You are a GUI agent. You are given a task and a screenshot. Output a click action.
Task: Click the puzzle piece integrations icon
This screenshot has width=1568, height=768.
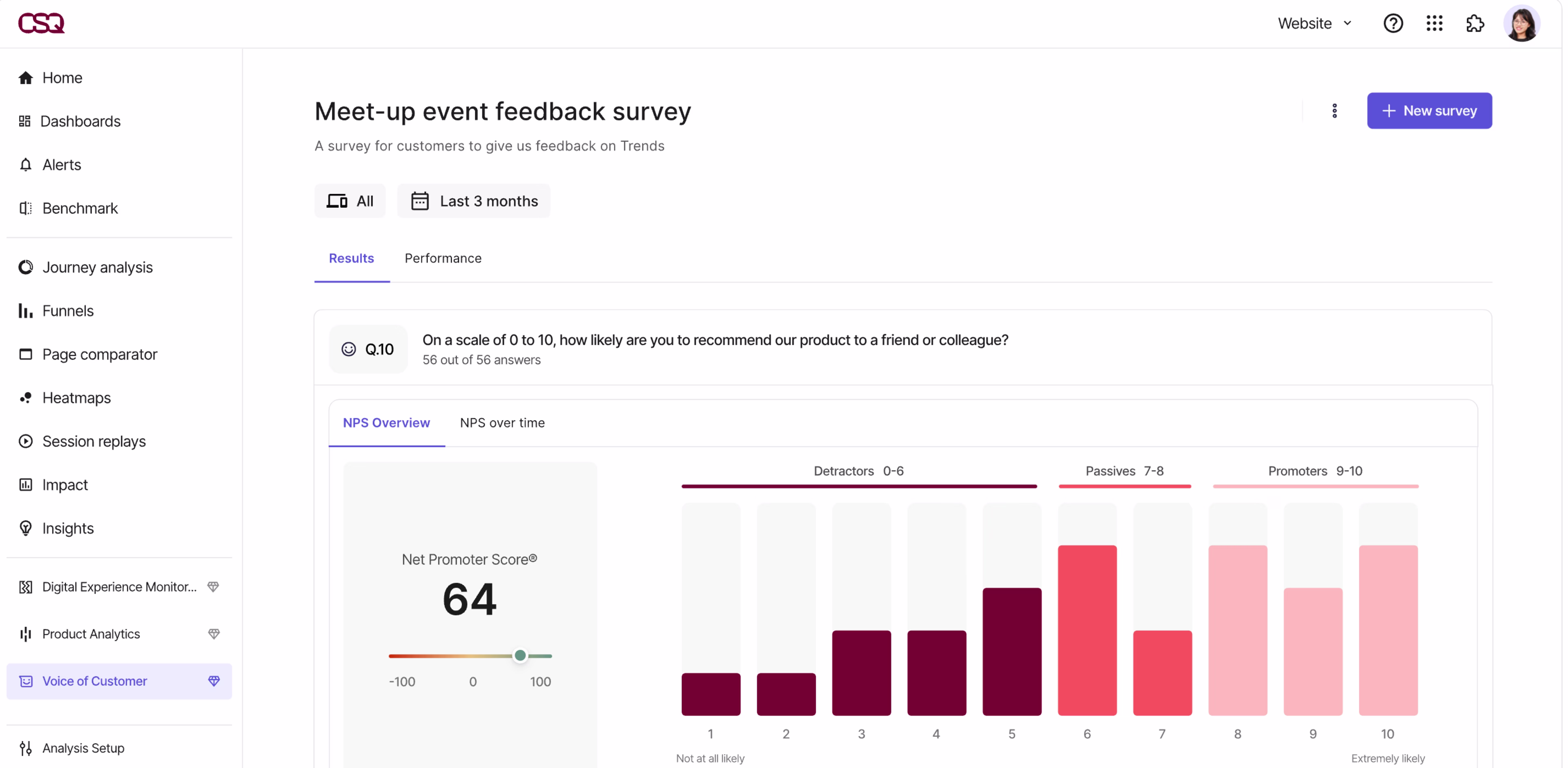click(1475, 23)
